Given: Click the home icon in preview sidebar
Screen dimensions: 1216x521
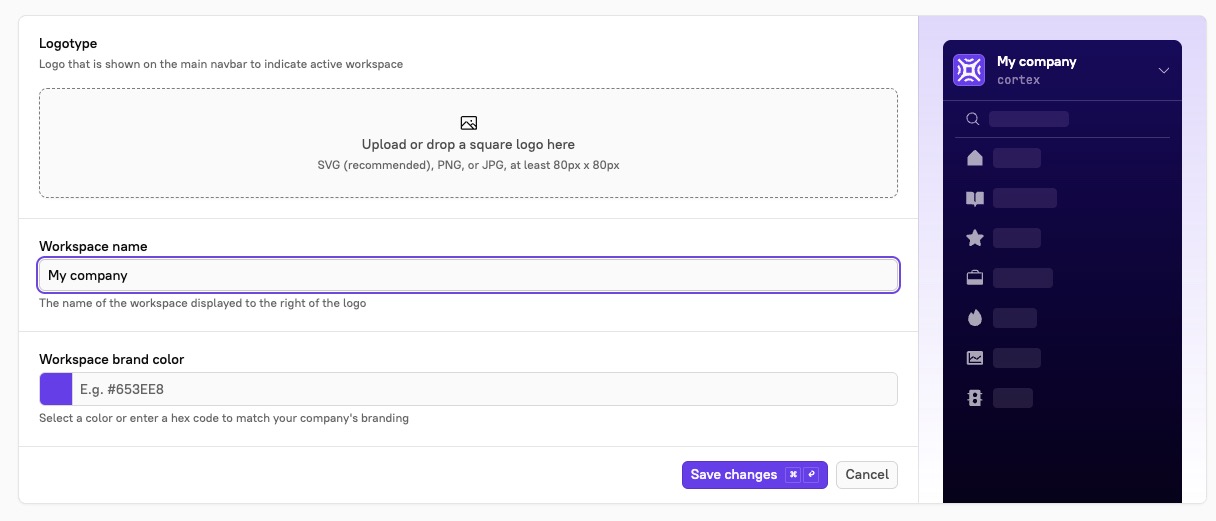Looking at the screenshot, I should tap(975, 158).
